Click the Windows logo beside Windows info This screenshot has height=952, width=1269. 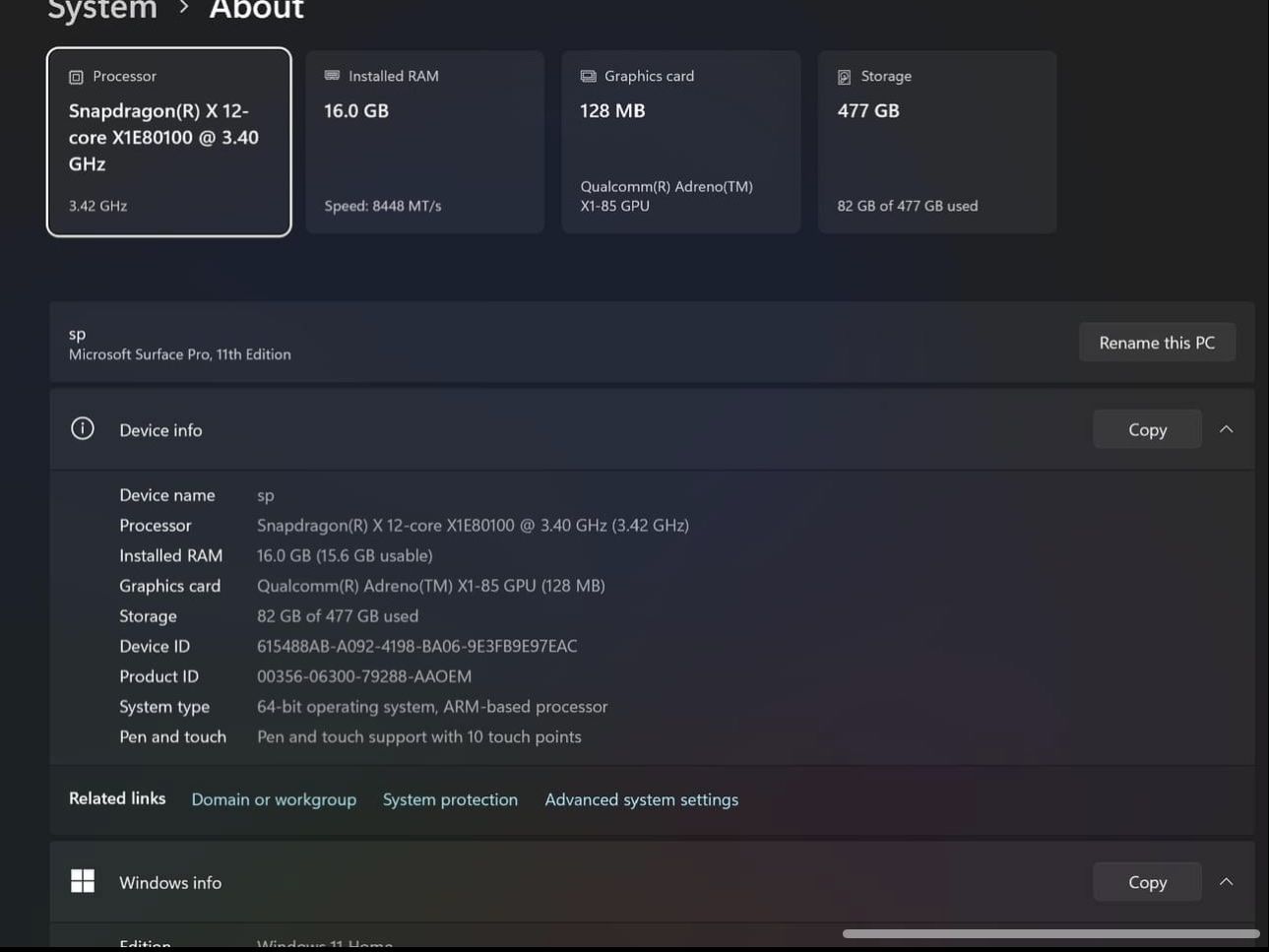[83, 881]
